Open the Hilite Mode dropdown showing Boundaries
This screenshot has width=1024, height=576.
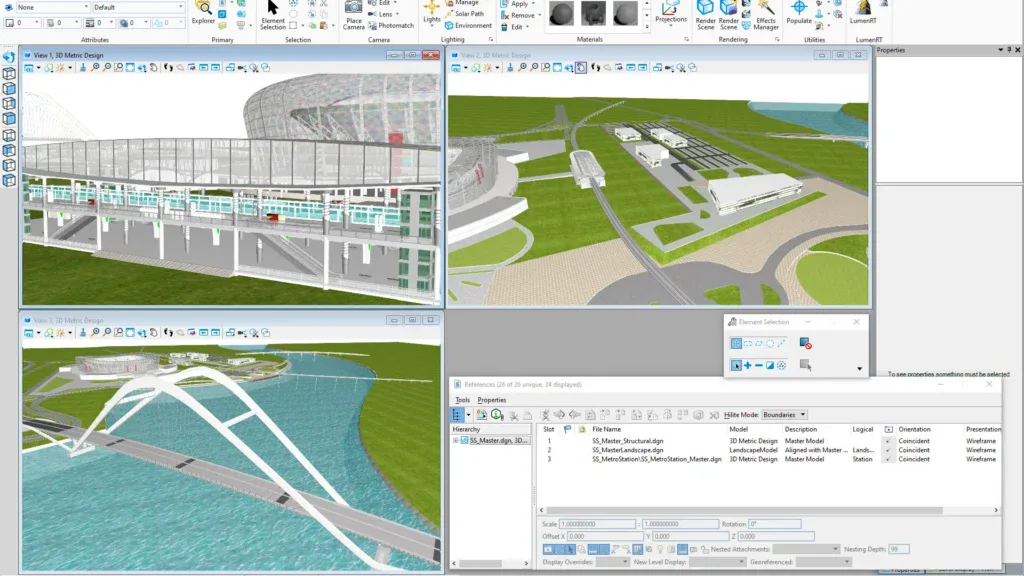coord(784,414)
